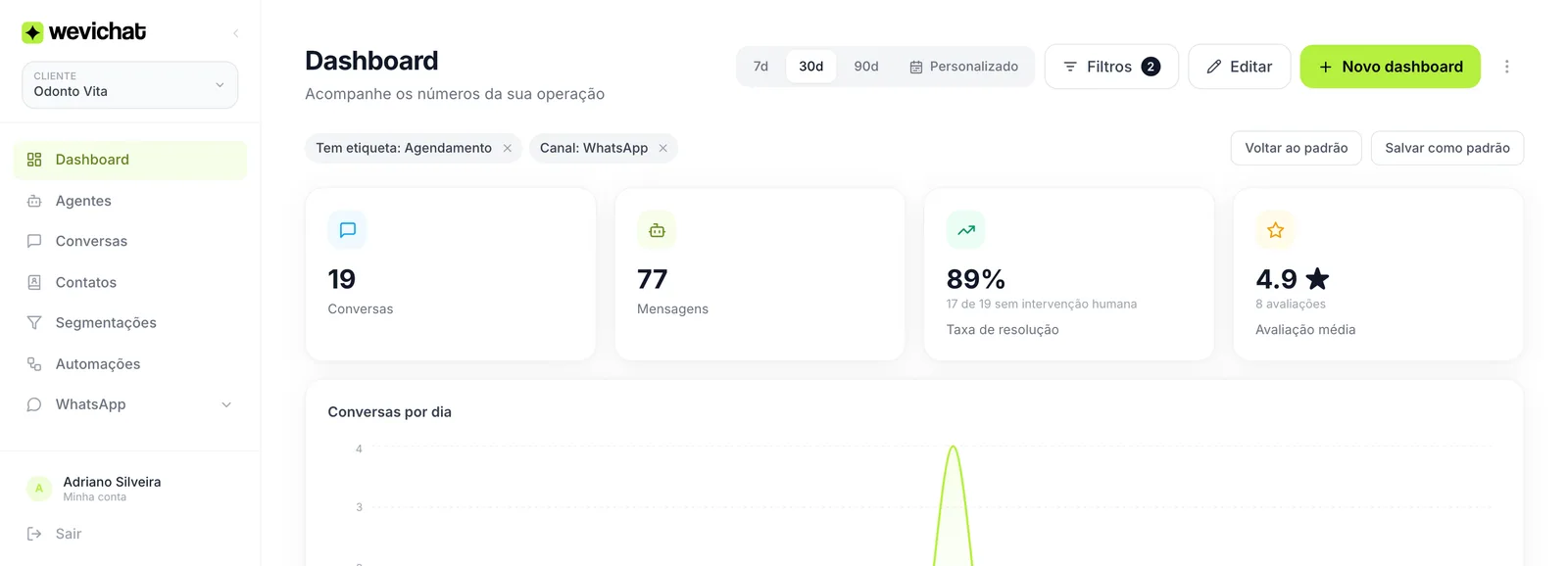Click the 77 Mensagens value
1568x566 pixels.
(x=653, y=279)
